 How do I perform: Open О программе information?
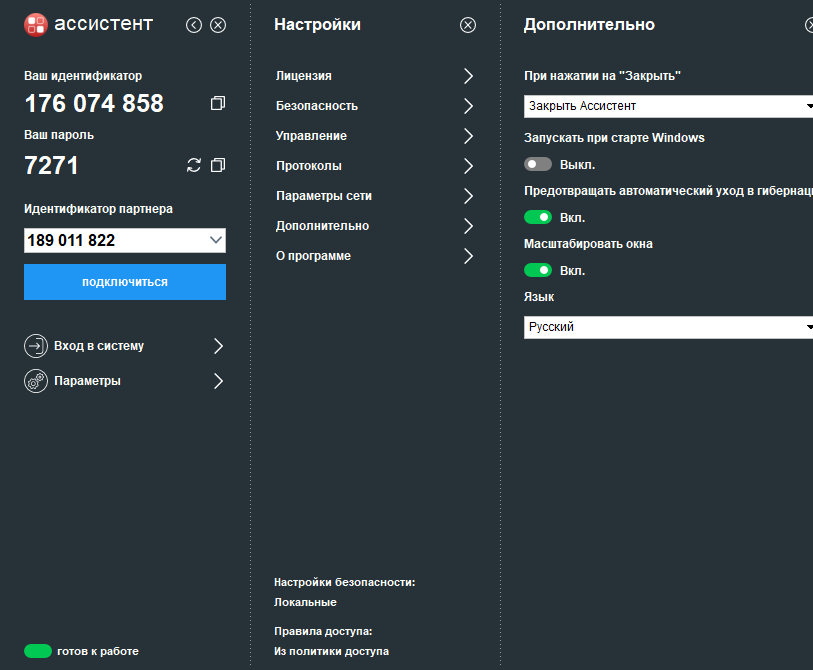[370, 255]
